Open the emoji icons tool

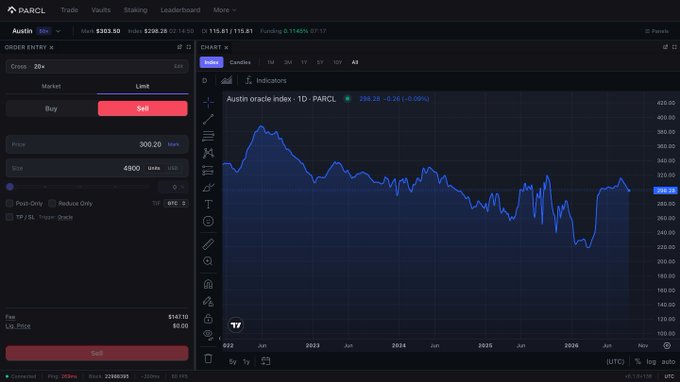[208, 222]
